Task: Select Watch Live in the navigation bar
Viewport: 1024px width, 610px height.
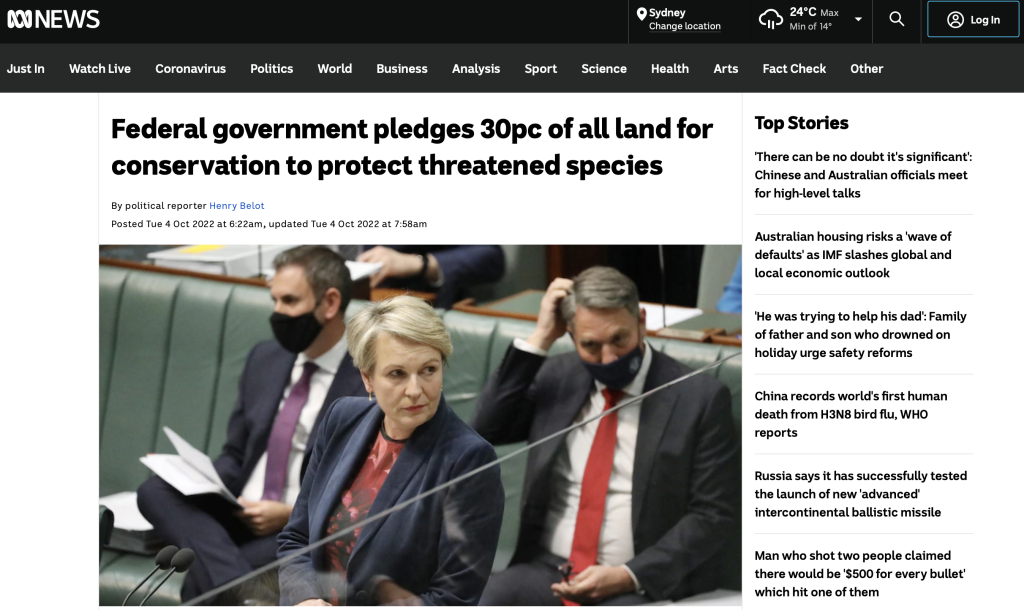Action: pyautogui.click(x=100, y=69)
